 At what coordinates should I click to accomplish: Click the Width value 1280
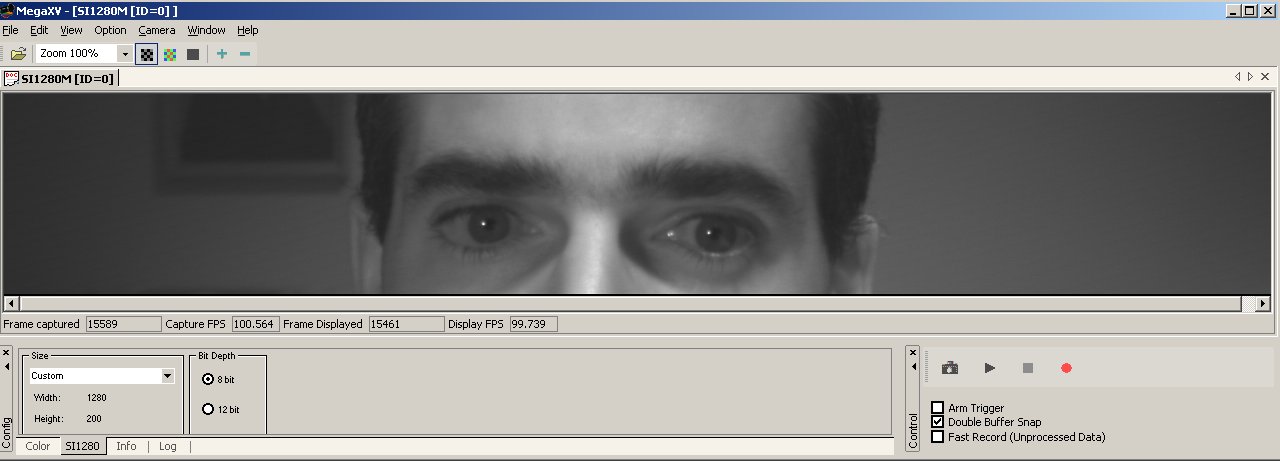(98, 398)
